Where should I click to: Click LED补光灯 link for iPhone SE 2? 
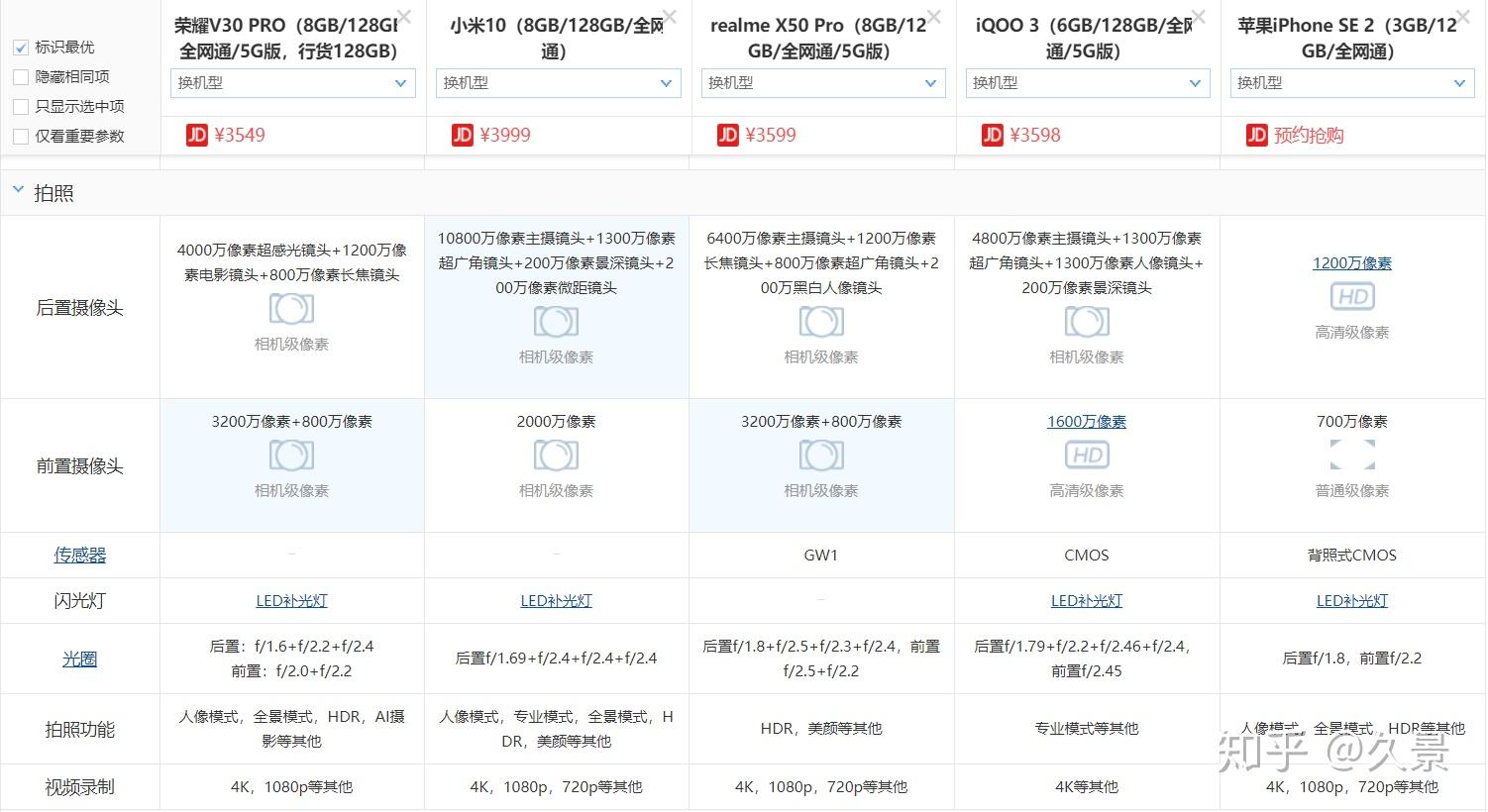point(1352,600)
